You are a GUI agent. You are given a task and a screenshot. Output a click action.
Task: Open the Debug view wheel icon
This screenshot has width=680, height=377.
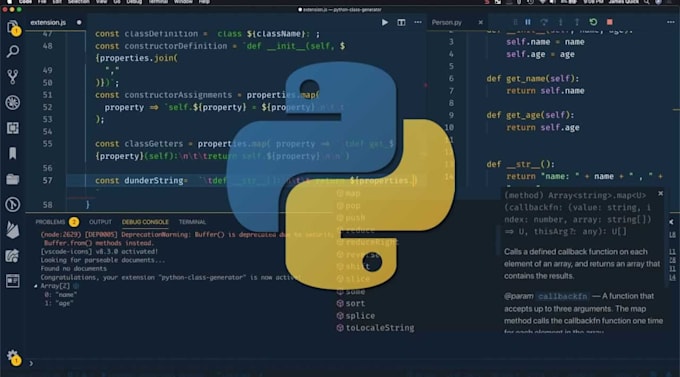point(13,102)
